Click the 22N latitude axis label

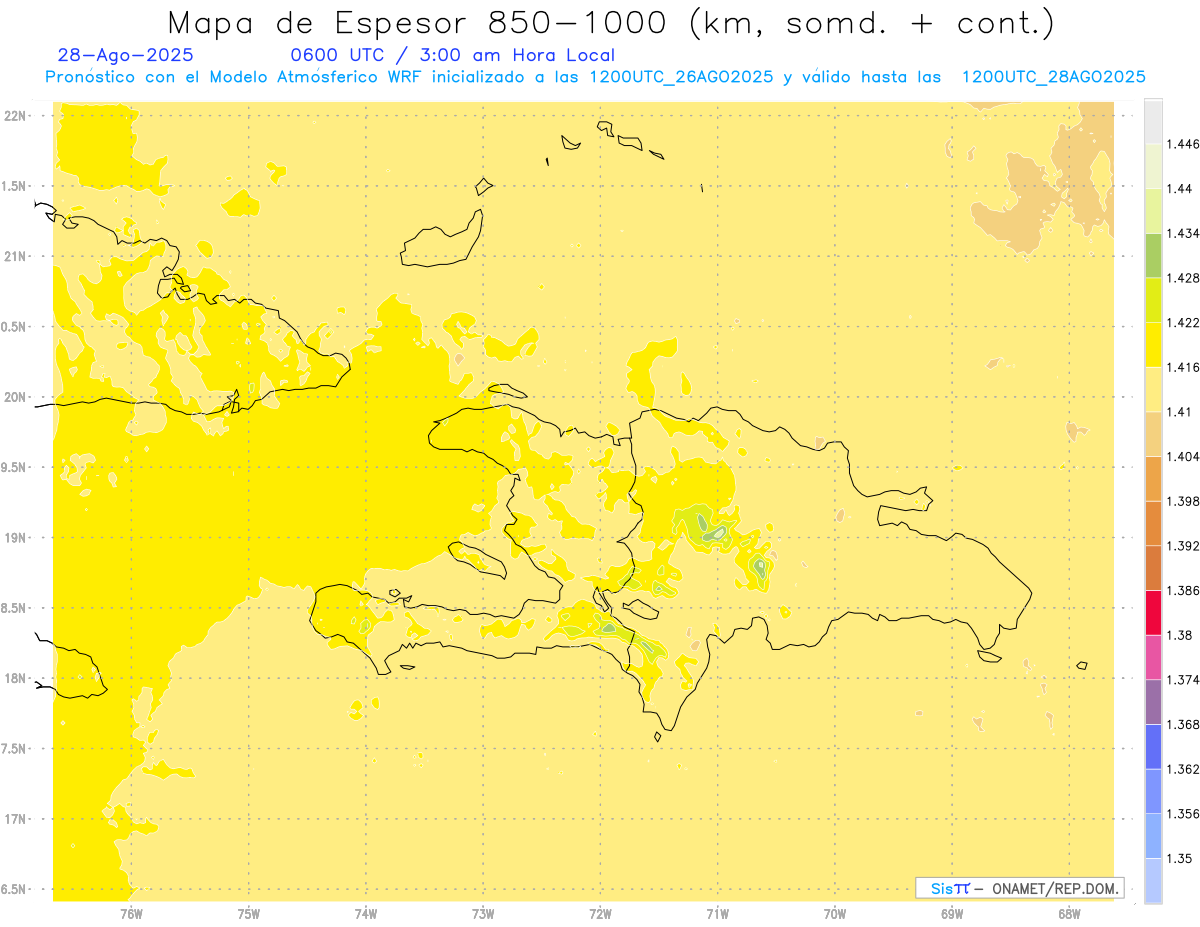[x=15, y=116]
